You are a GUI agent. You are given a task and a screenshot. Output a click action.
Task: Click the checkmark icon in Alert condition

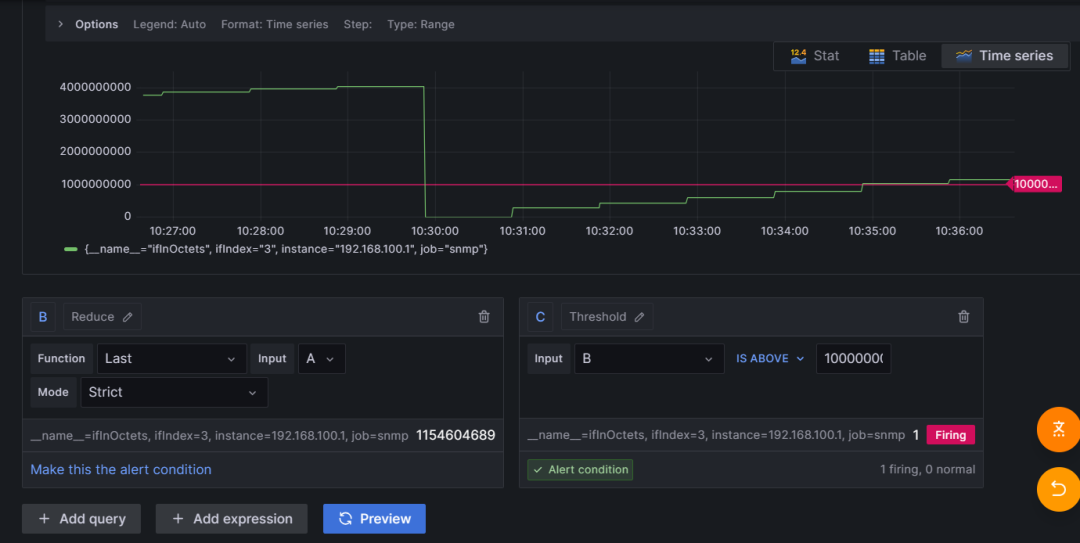pos(538,469)
